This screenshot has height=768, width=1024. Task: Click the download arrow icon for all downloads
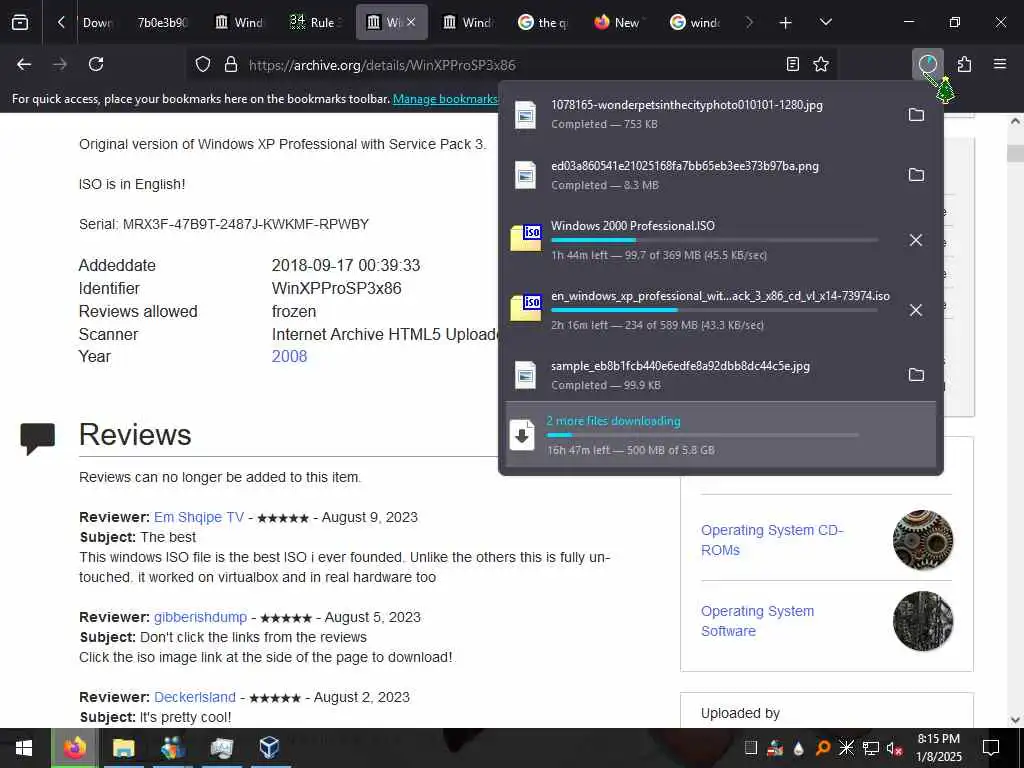pyautogui.click(x=522, y=435)
